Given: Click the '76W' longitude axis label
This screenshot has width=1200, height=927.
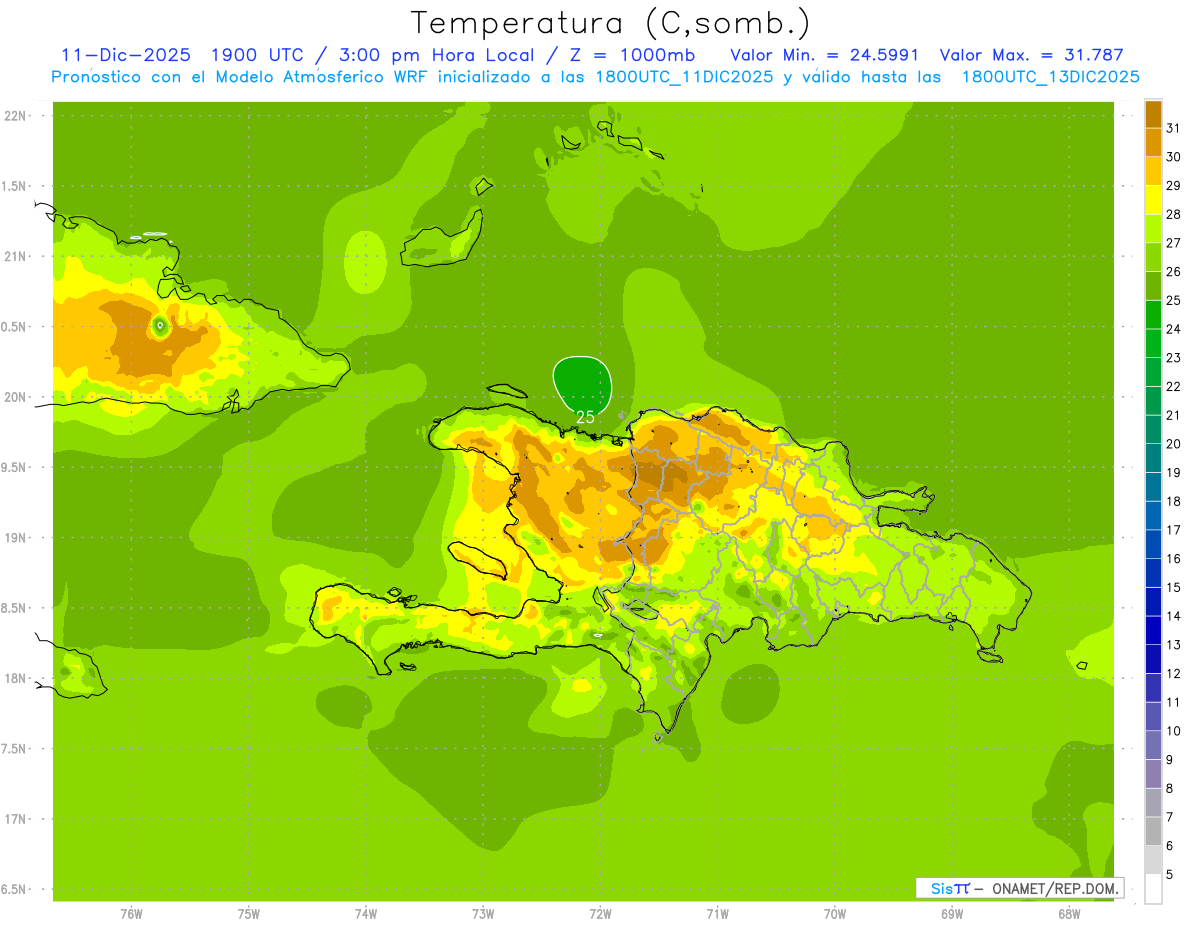Looking at the screenshot, I should point(131,914).
